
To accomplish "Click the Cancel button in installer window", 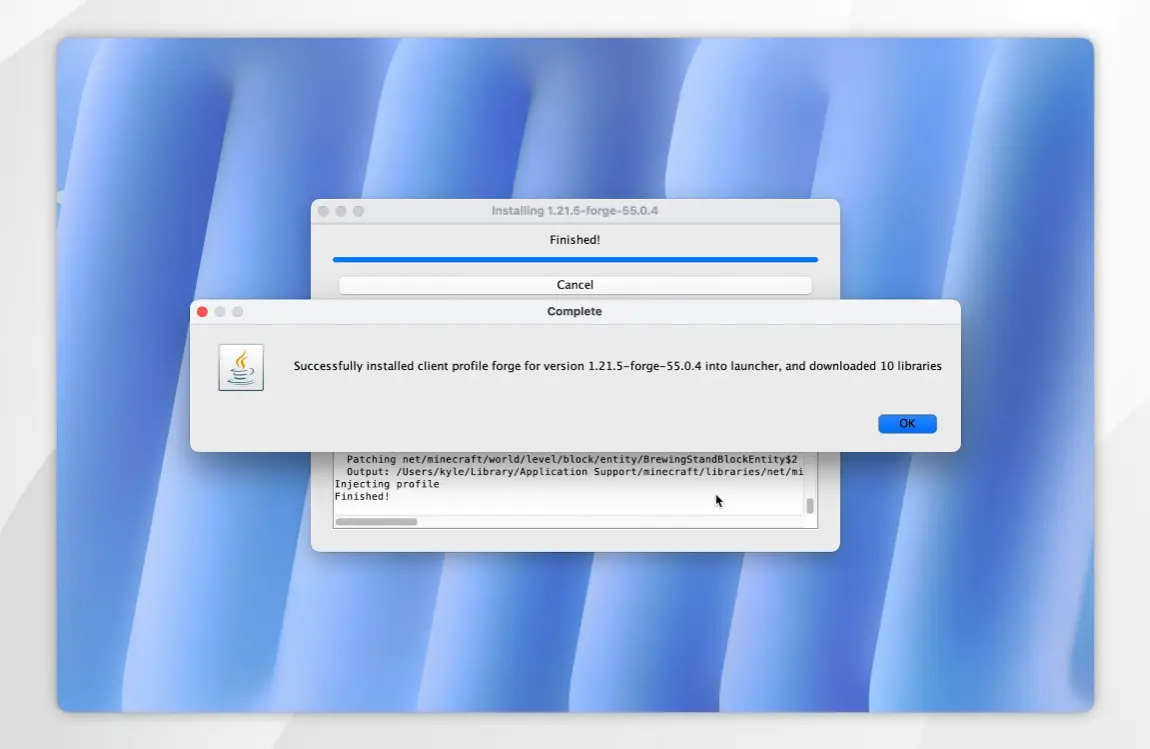I will (x=575, y=285).
